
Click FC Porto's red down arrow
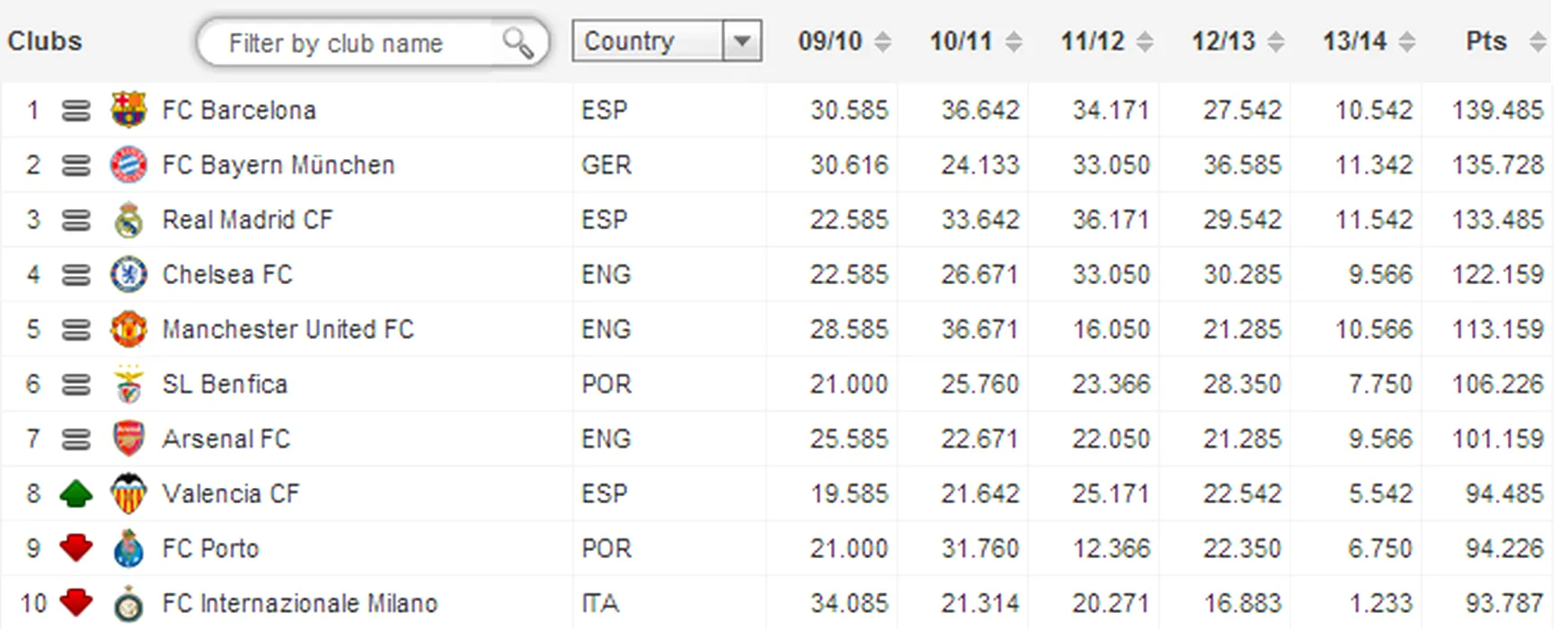click(x=76, y=548)
